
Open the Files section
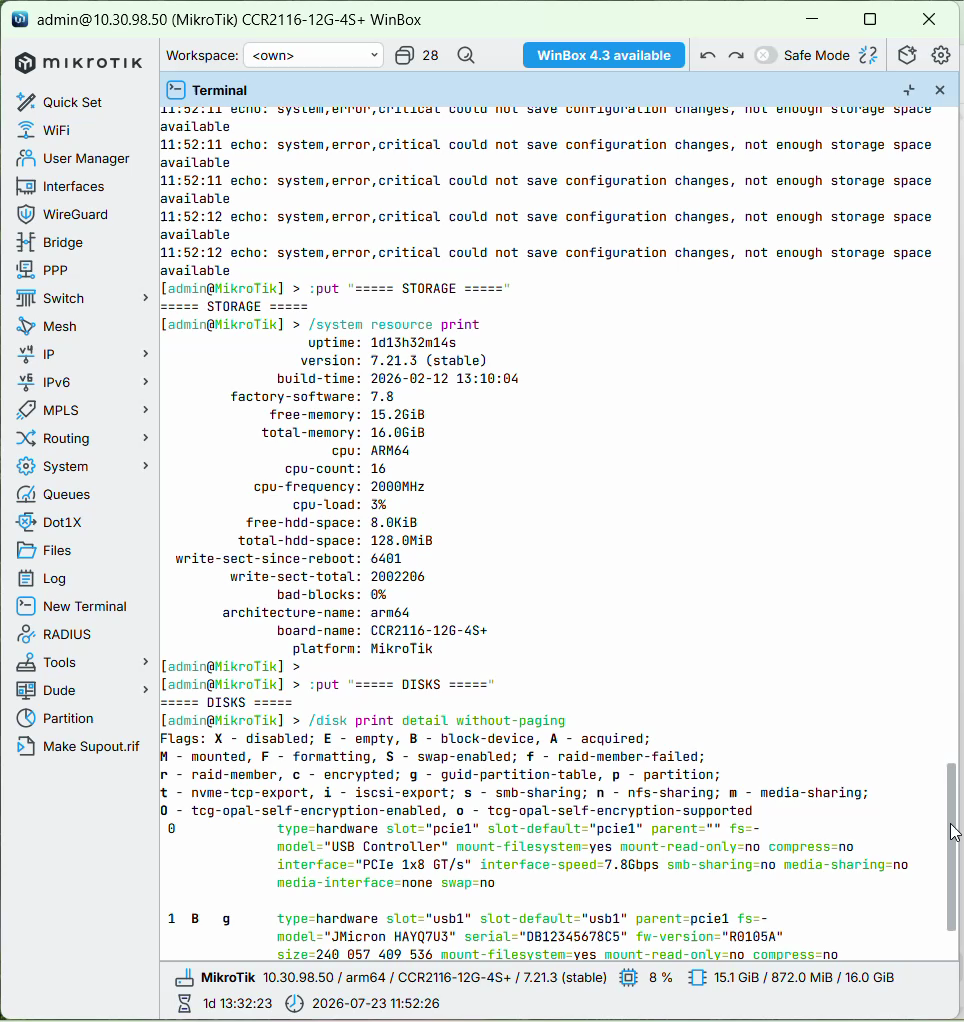click(57, 551)
